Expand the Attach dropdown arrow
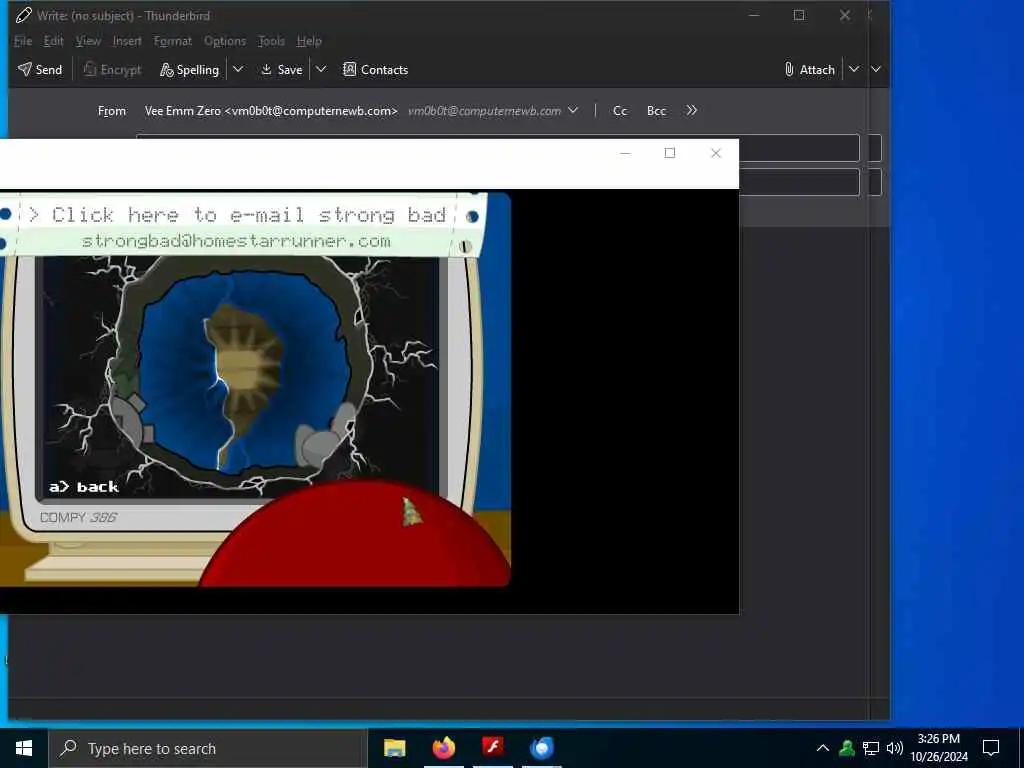This screenshot has width=1024, height=768. (x=854, y=69)
